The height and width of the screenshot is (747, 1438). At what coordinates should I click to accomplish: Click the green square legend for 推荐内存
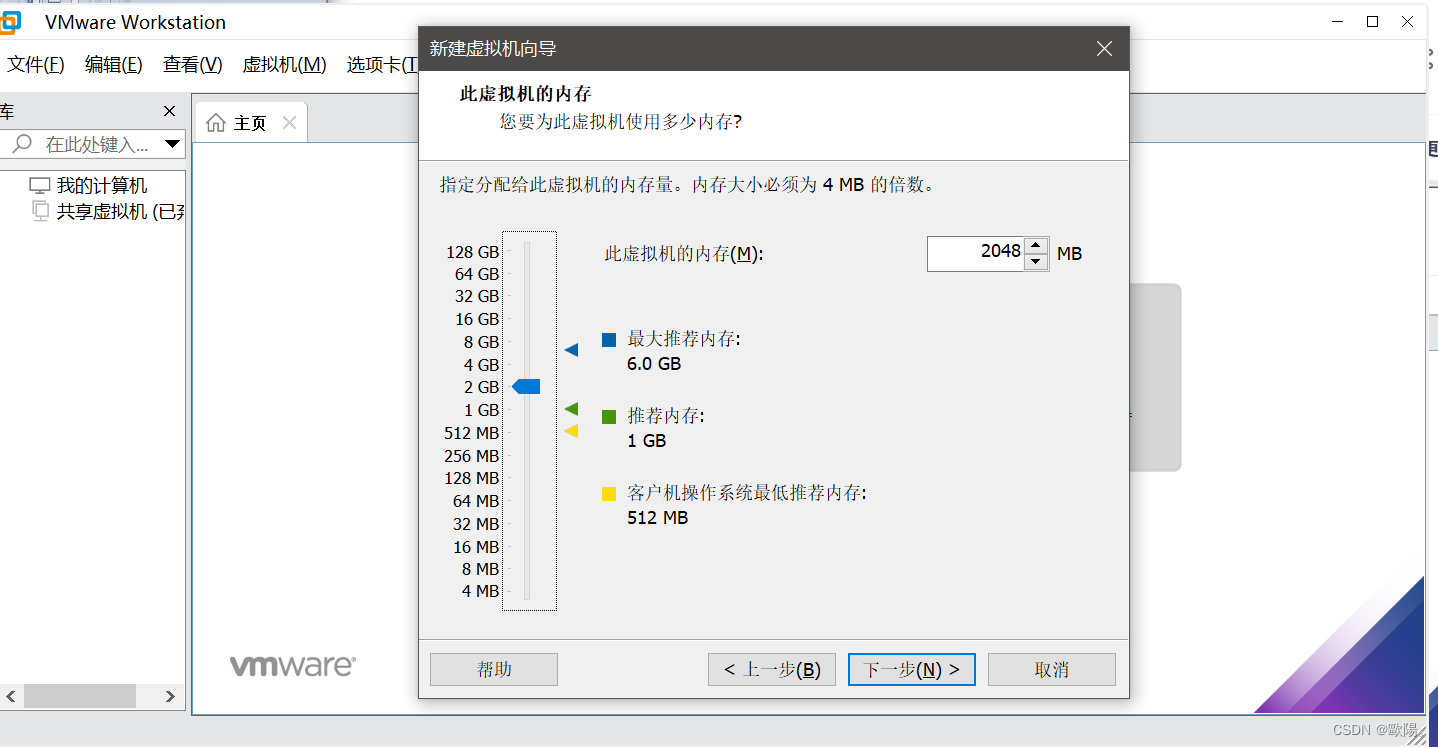click(609, 417)
